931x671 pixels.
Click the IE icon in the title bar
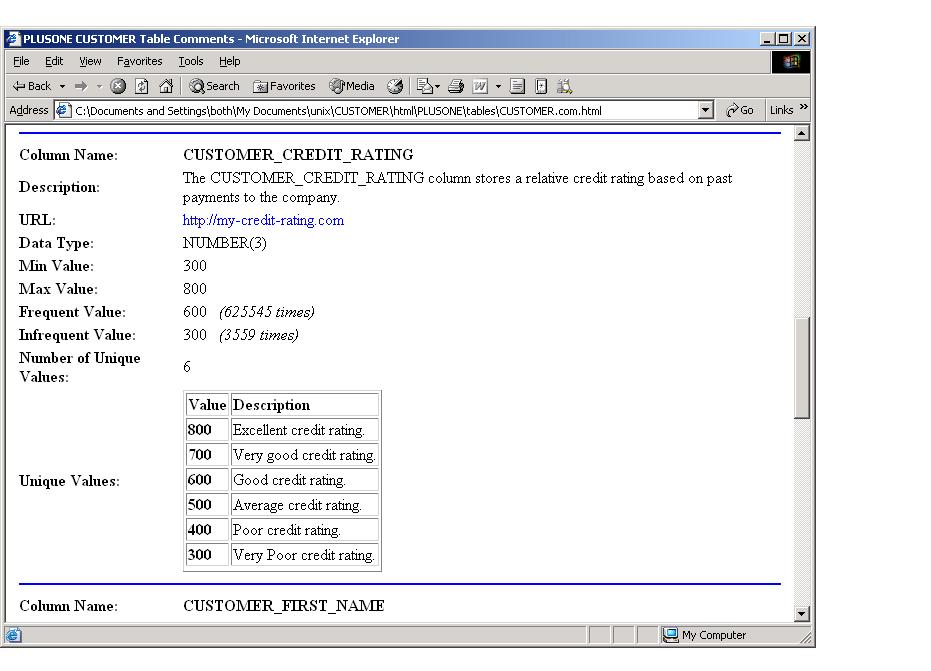click(x=13, y=39)
